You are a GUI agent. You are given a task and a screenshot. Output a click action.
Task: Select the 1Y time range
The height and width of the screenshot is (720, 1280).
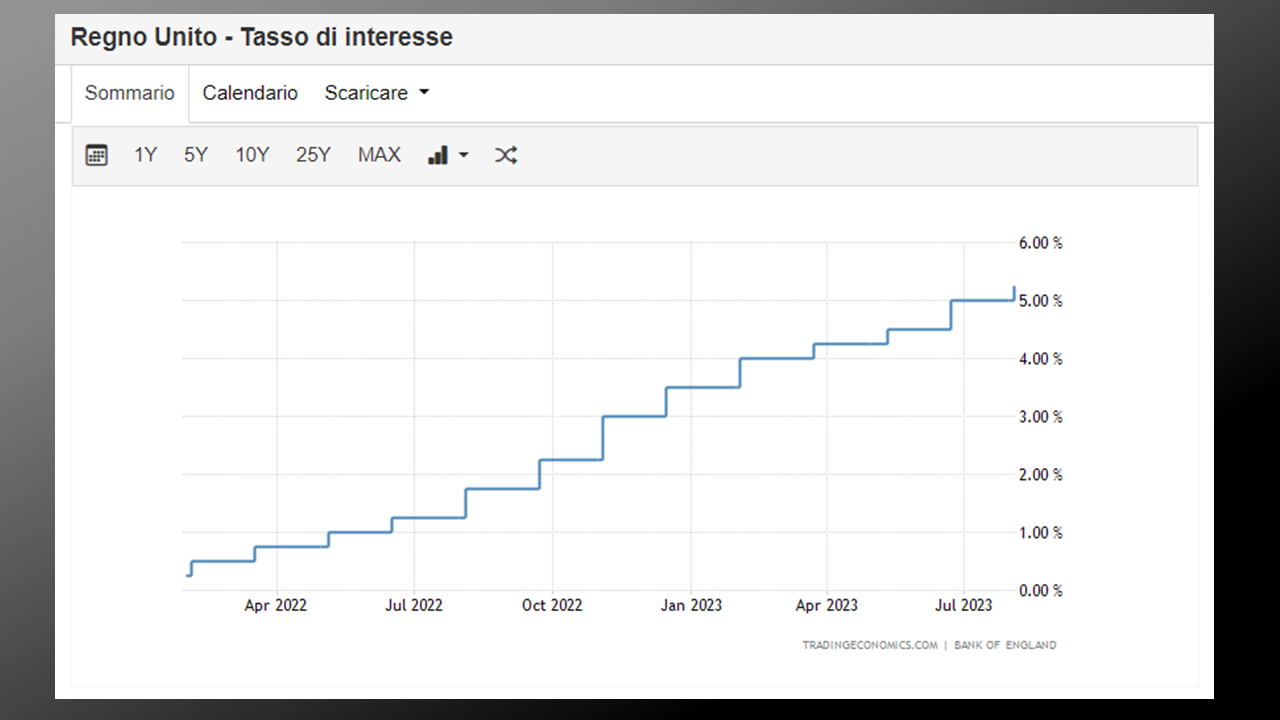146,155
